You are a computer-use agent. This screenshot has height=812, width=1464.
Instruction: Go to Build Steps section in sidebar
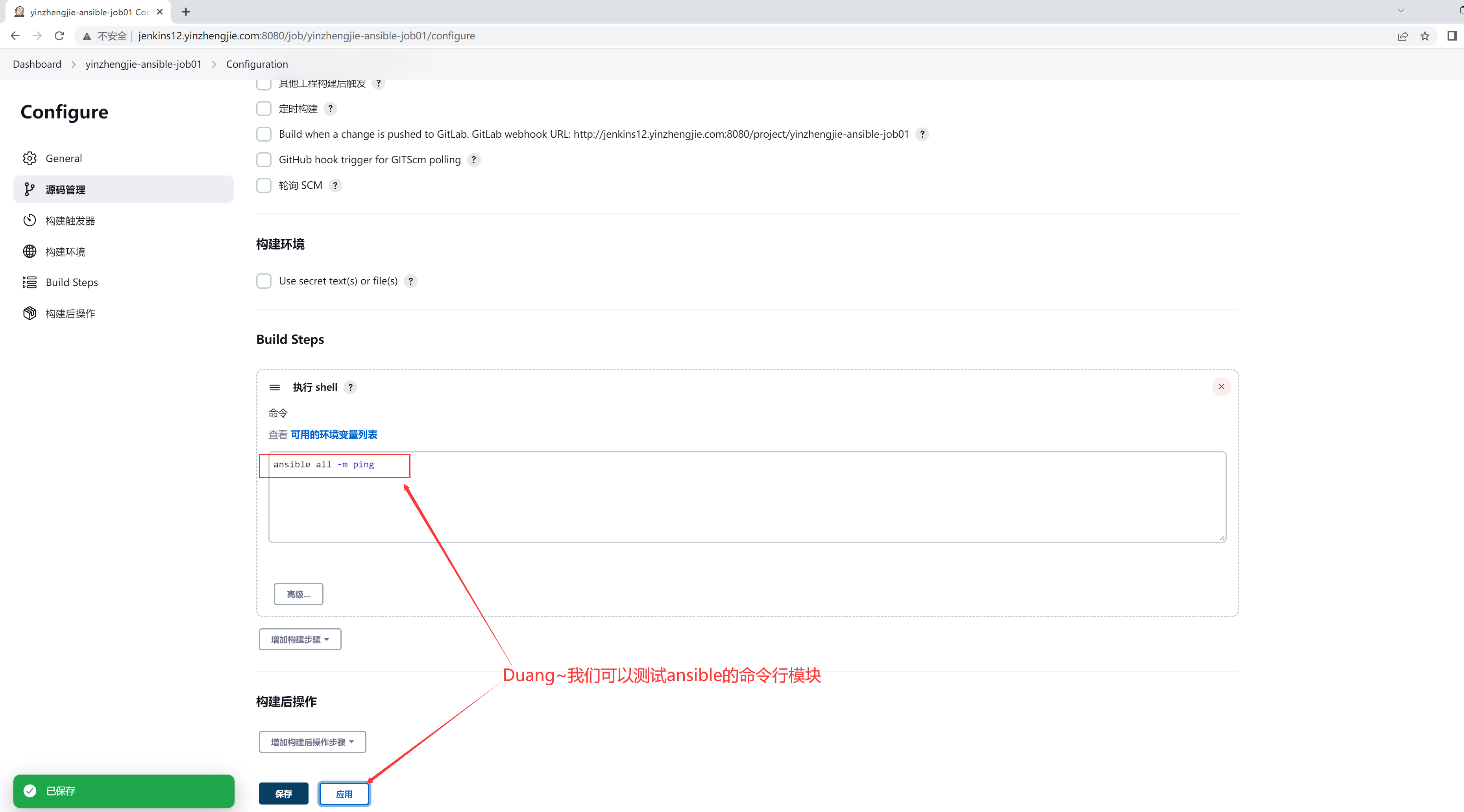click(72, 282)
